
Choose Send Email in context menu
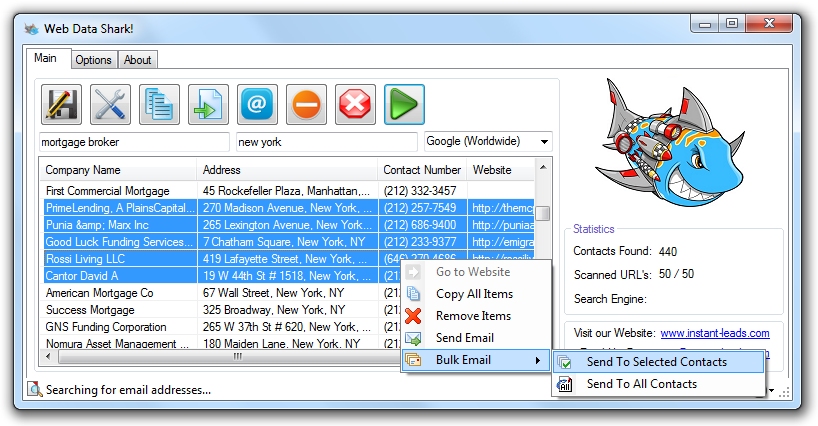(x=476, y=338)
